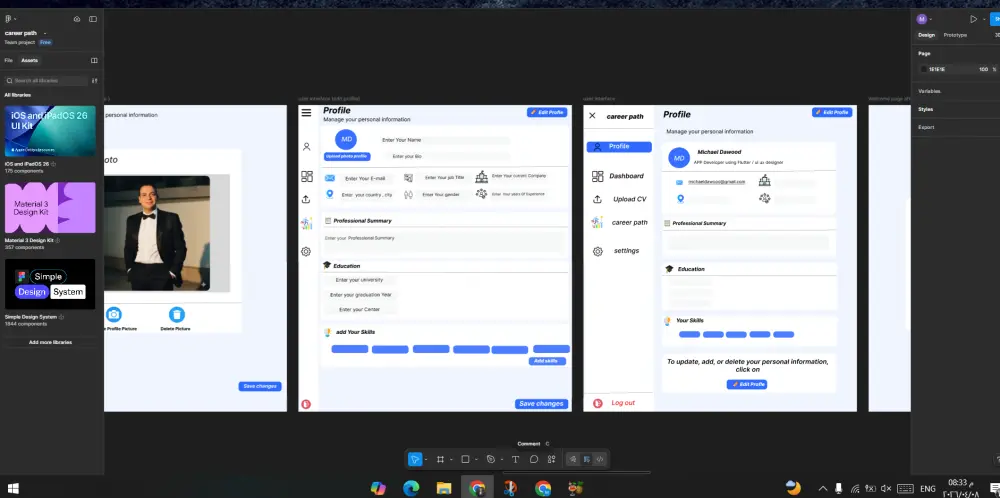Open the Figma main menu logo
Viewport: 1000px width, 498px height.
point(8,19)
